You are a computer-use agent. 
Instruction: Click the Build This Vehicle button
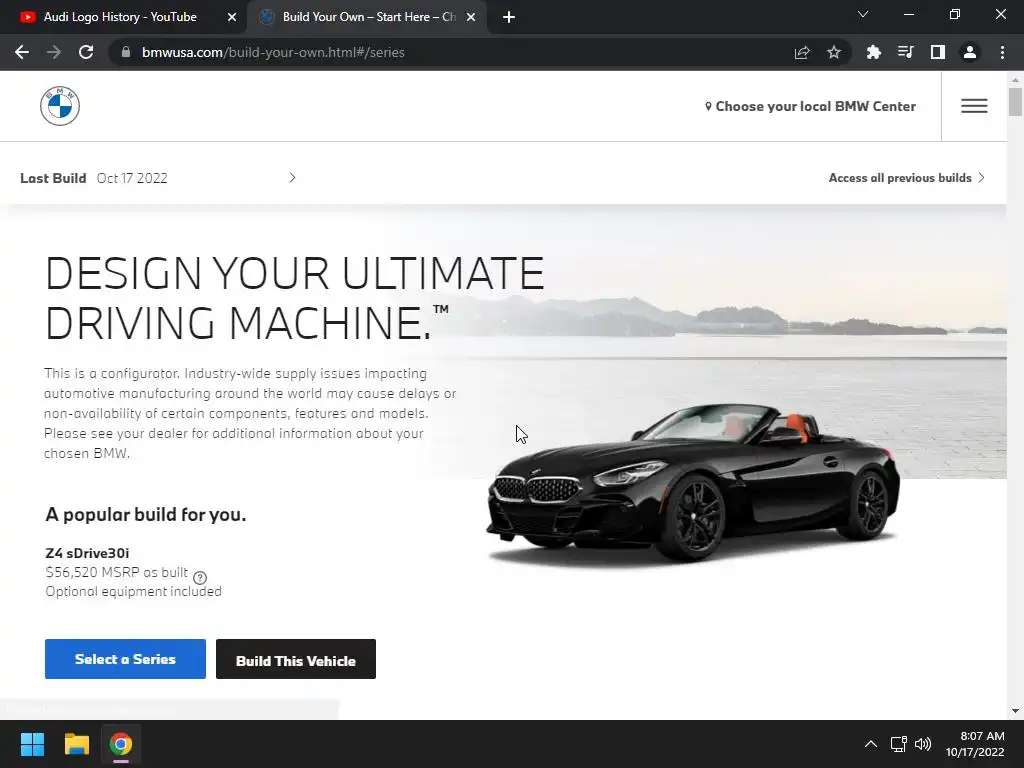click(x=296, y=659)
